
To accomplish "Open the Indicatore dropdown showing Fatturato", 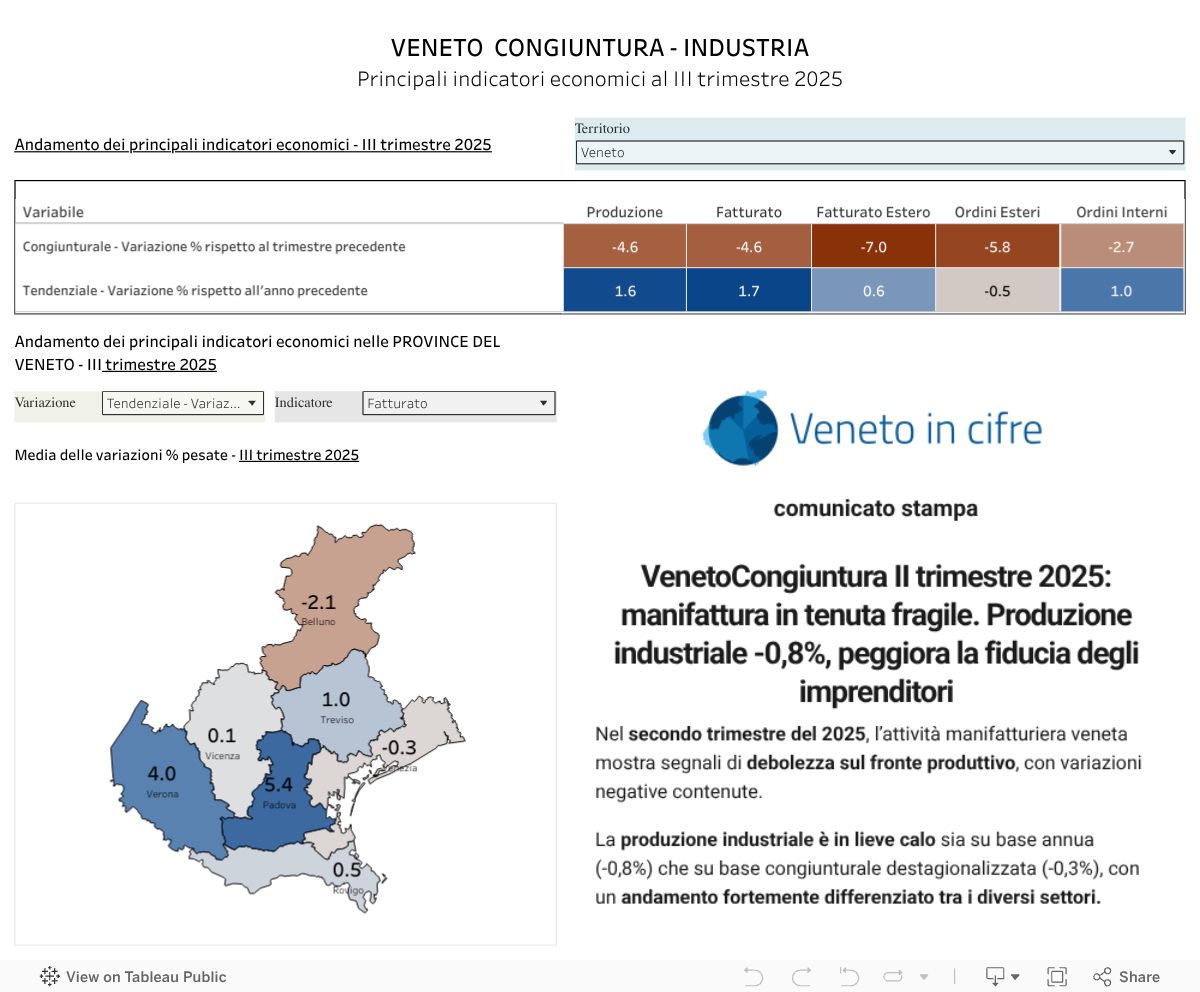I will [458, 403].
